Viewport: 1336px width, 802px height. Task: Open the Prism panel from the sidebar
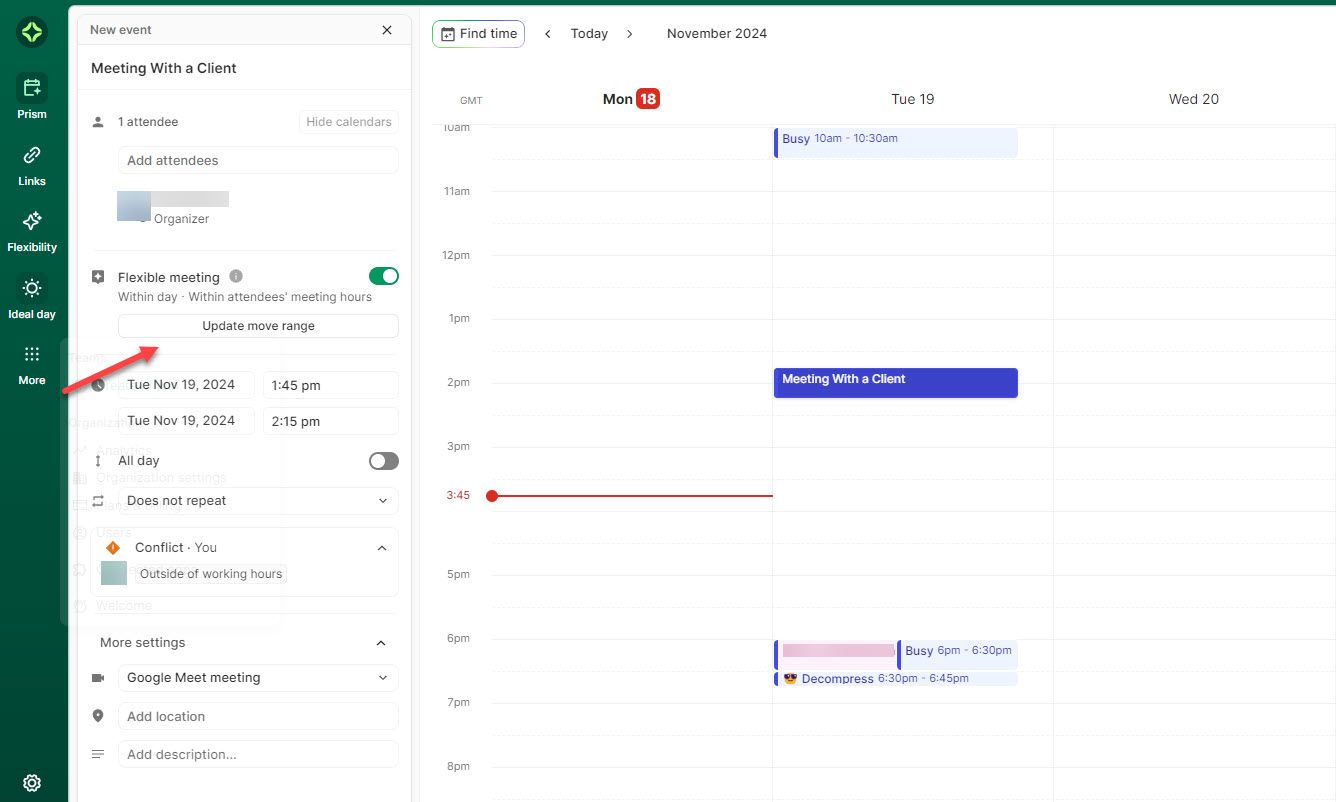coord(31,95)
